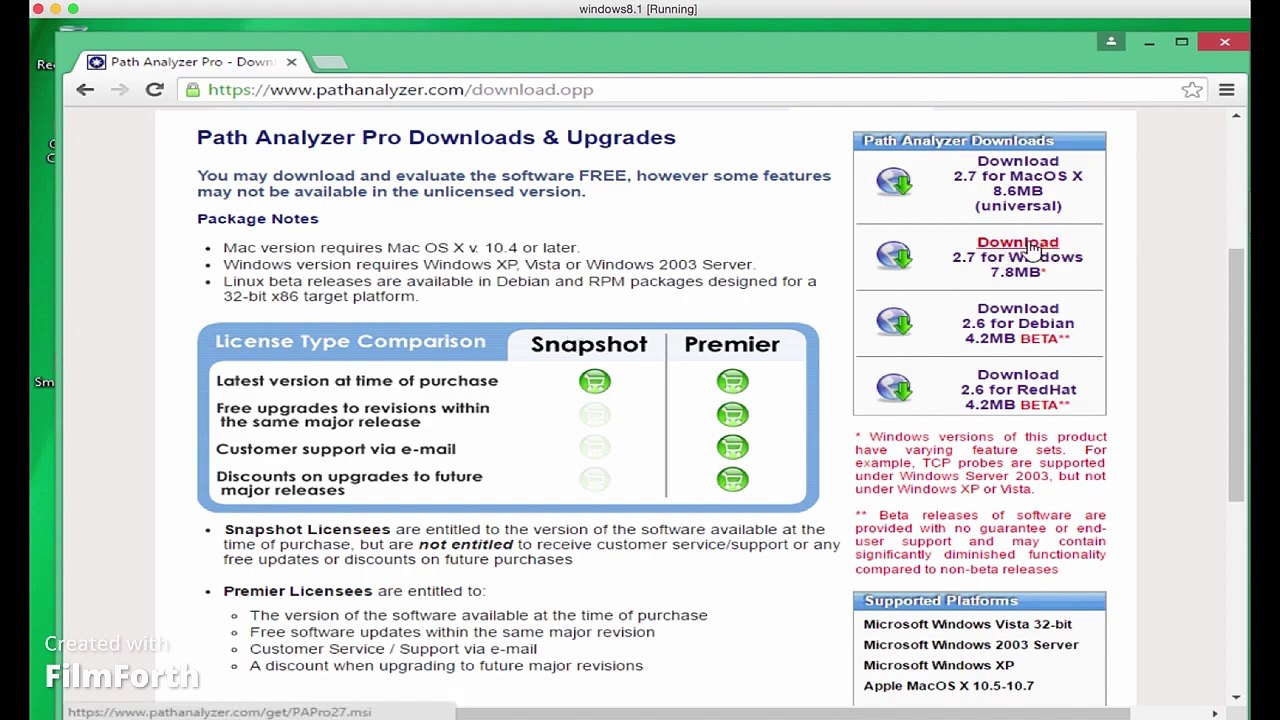Click the Premier latest version cart icon
1280x720 pixels.
[732, 381]
